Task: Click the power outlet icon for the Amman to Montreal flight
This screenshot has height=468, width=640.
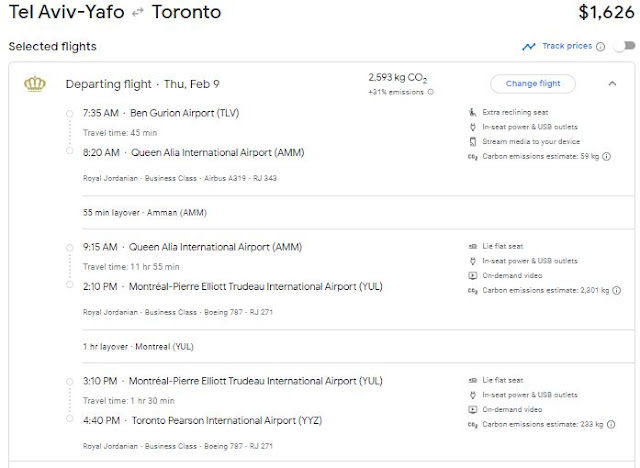Action: pyautogui.click(x=472, y=261)
